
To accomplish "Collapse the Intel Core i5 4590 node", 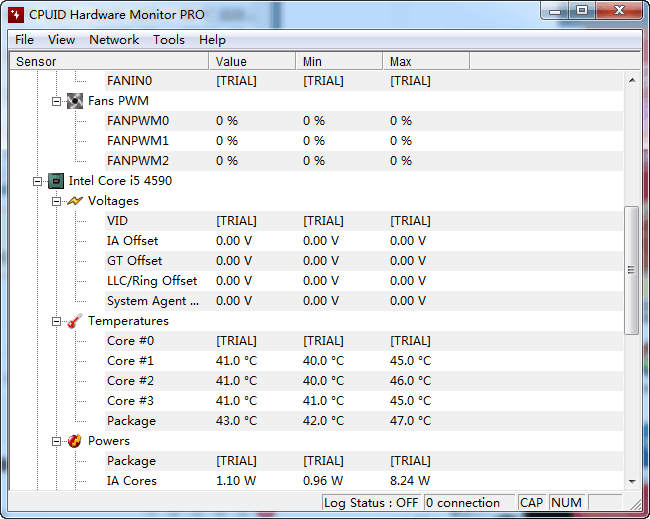I will [x=38, y=181].
